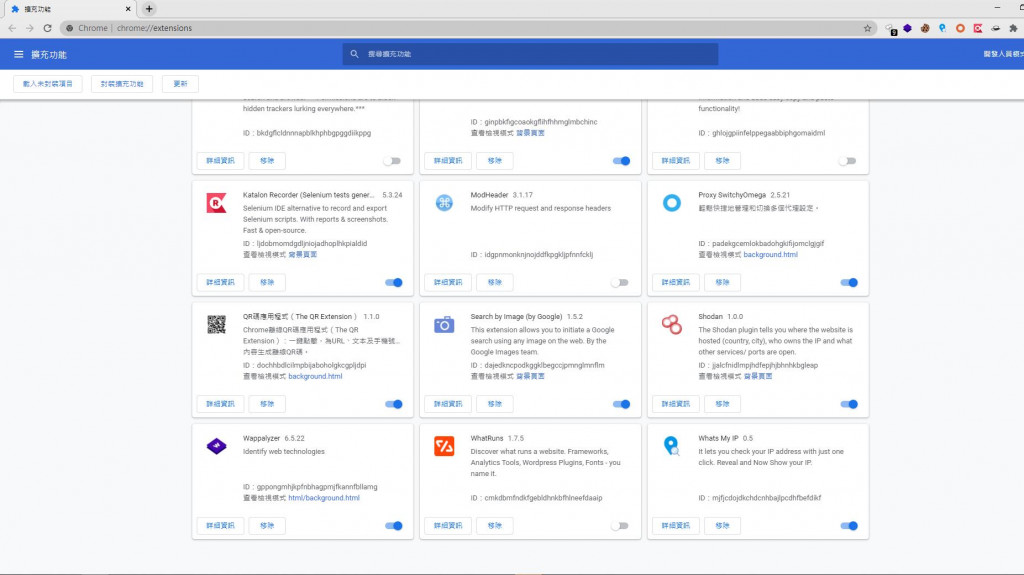Disable the toggle for extension ID ginpbkfigcoaokgflihfhhmglmbchinc

621,161
